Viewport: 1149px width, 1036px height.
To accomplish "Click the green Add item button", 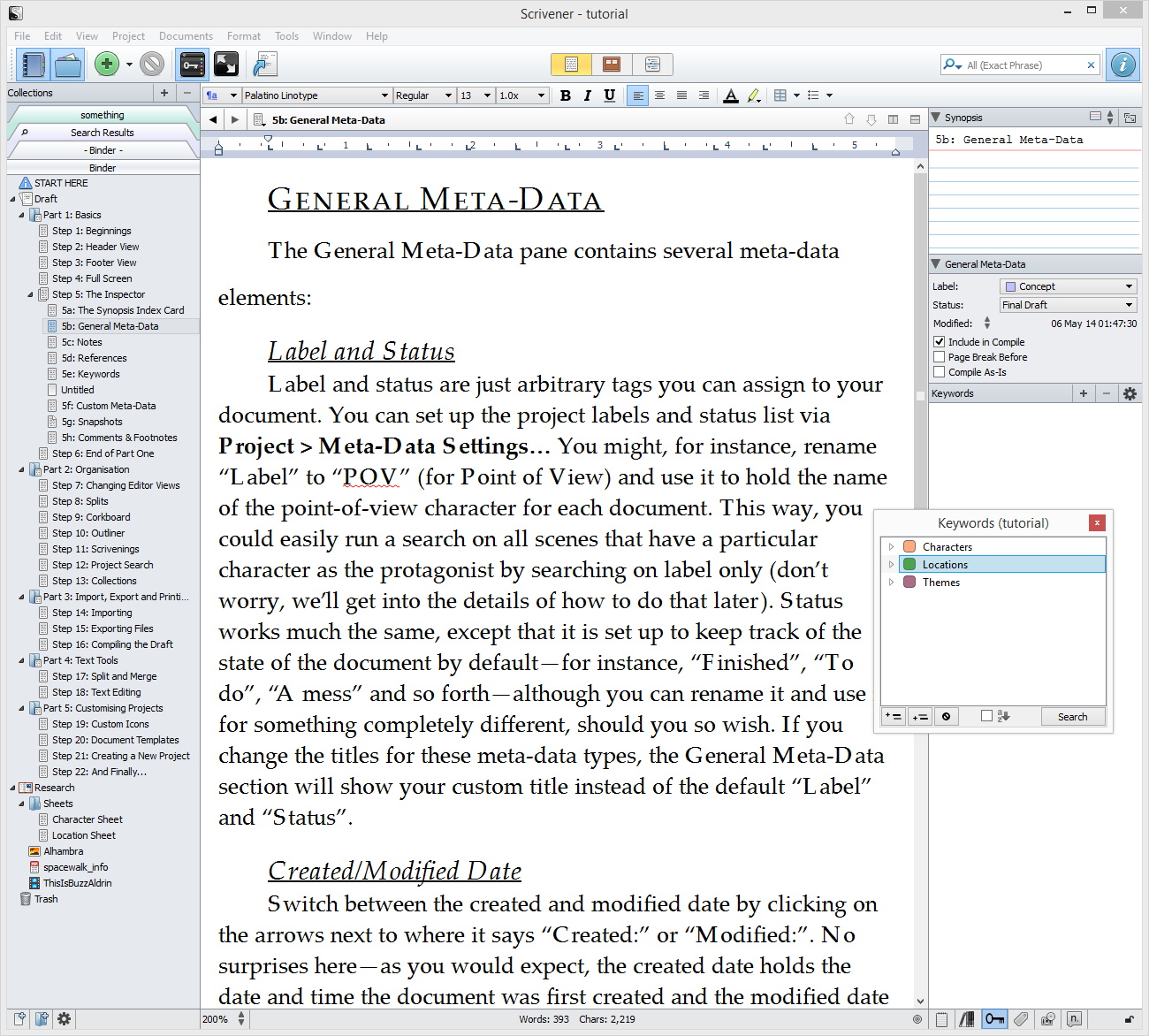I will click(x=107, y=64).
